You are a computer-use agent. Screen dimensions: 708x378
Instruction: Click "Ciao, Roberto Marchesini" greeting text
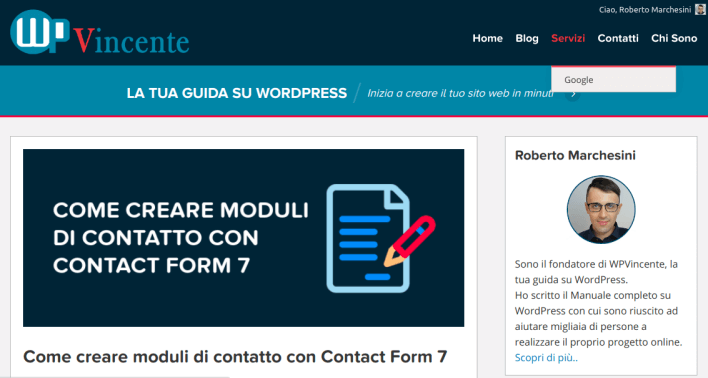(x=645, y=9)
